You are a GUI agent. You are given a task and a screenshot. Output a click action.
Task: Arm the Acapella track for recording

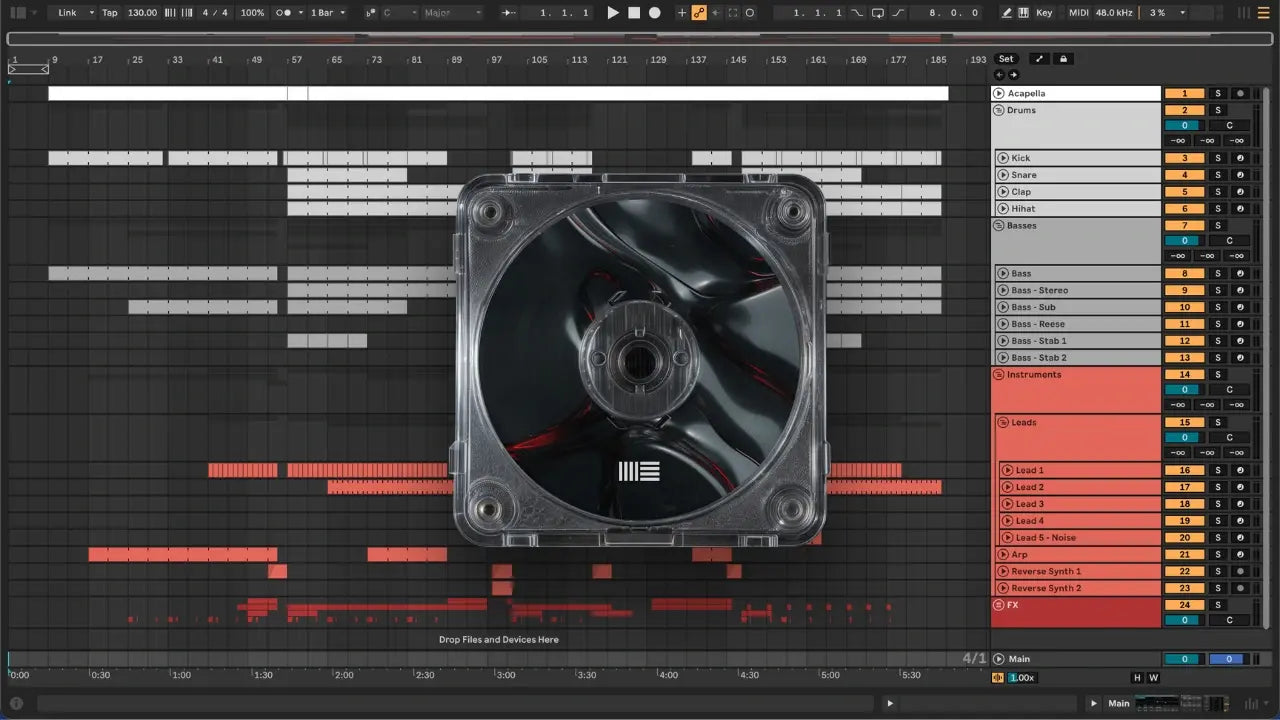(x=1240, y=93)
